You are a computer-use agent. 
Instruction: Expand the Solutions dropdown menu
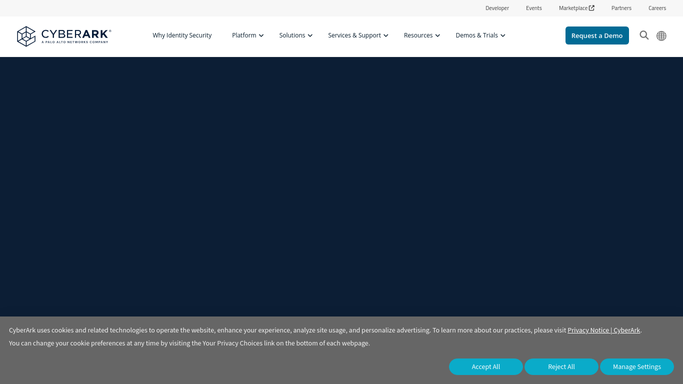[296, 35]
